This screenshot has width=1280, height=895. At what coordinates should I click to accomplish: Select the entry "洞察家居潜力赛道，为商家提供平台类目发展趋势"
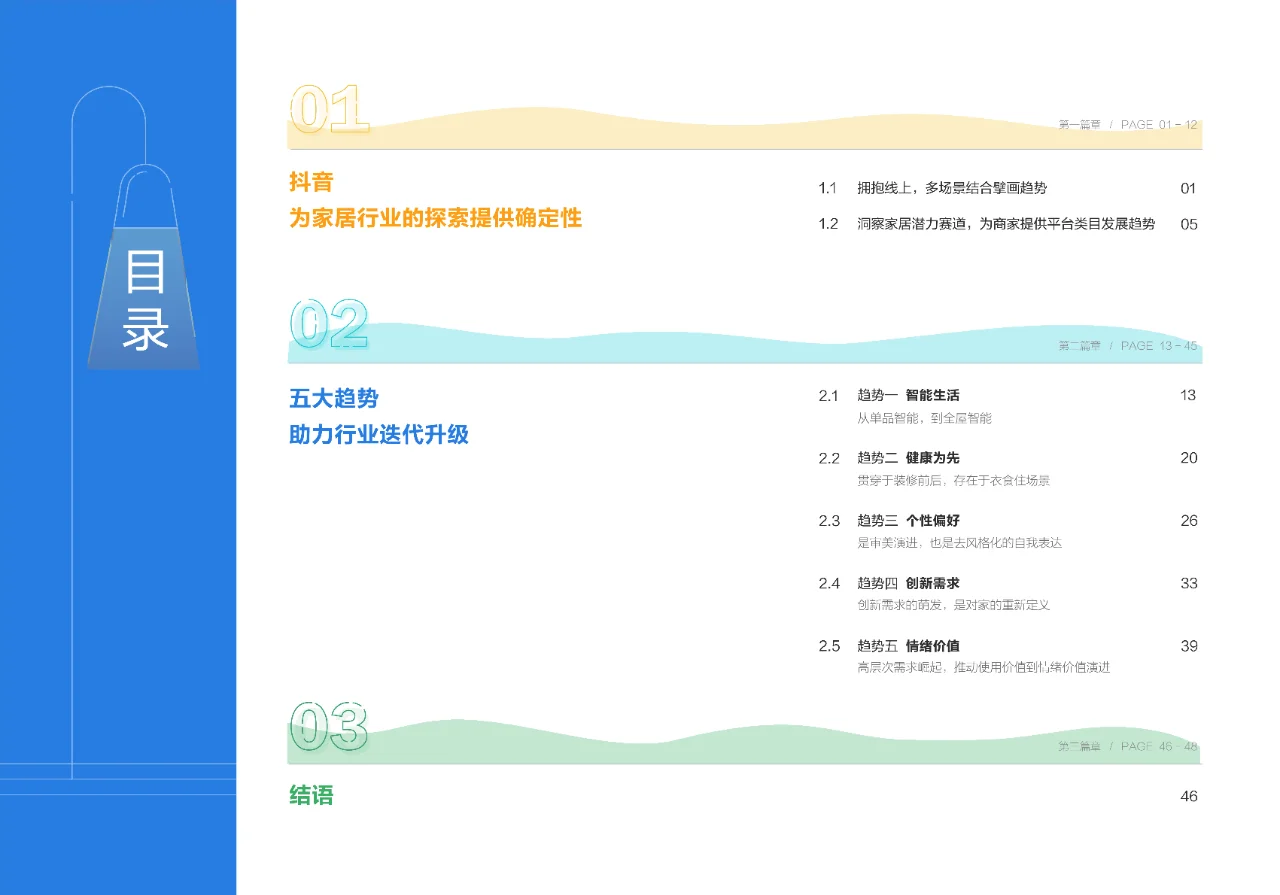pos(1006,224)
